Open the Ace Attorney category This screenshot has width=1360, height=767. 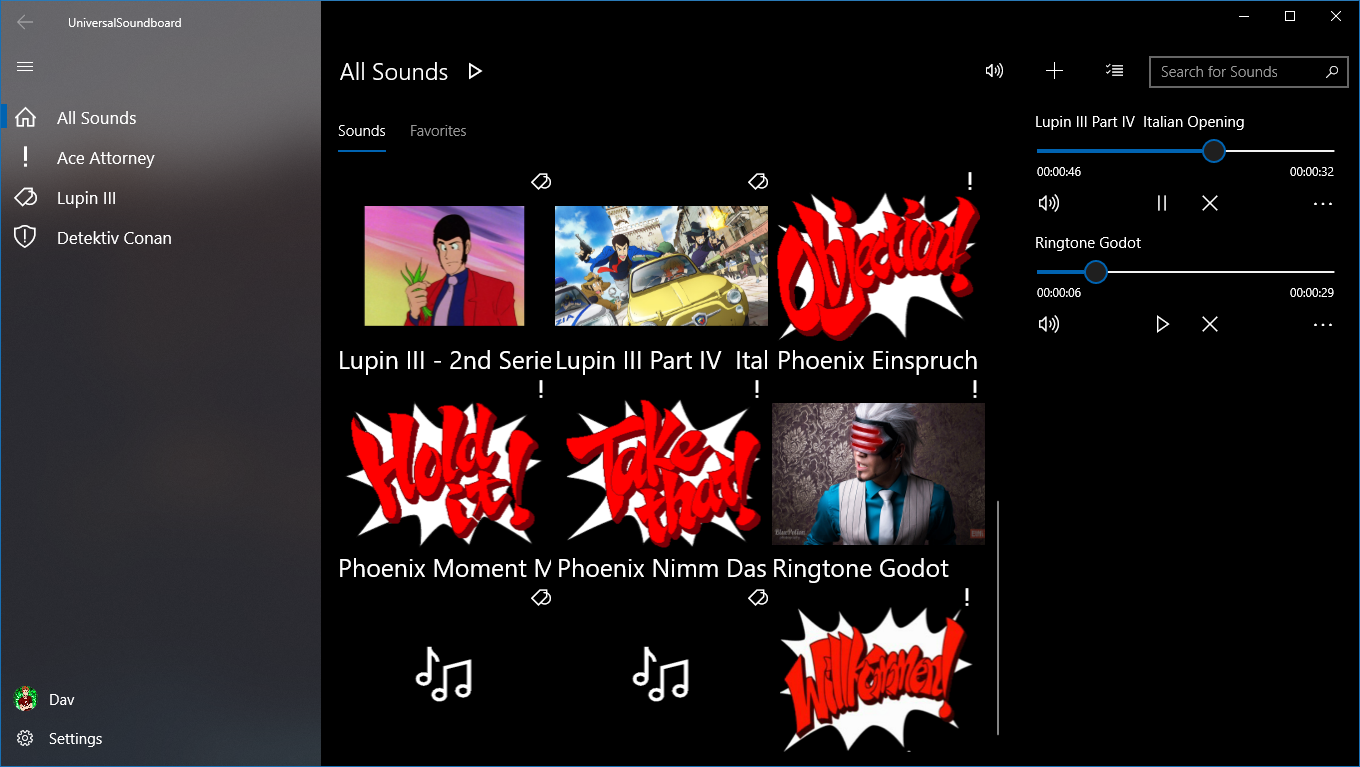160,158
